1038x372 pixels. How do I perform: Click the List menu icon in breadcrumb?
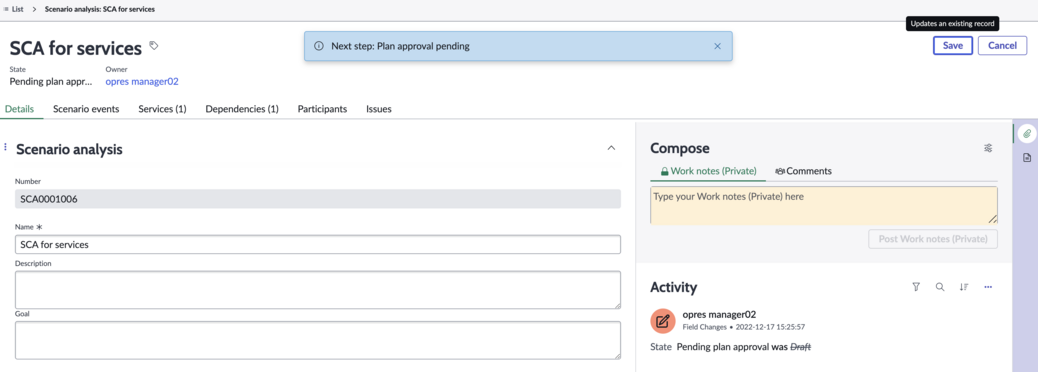pyautogui.click(x=6, y=10)
